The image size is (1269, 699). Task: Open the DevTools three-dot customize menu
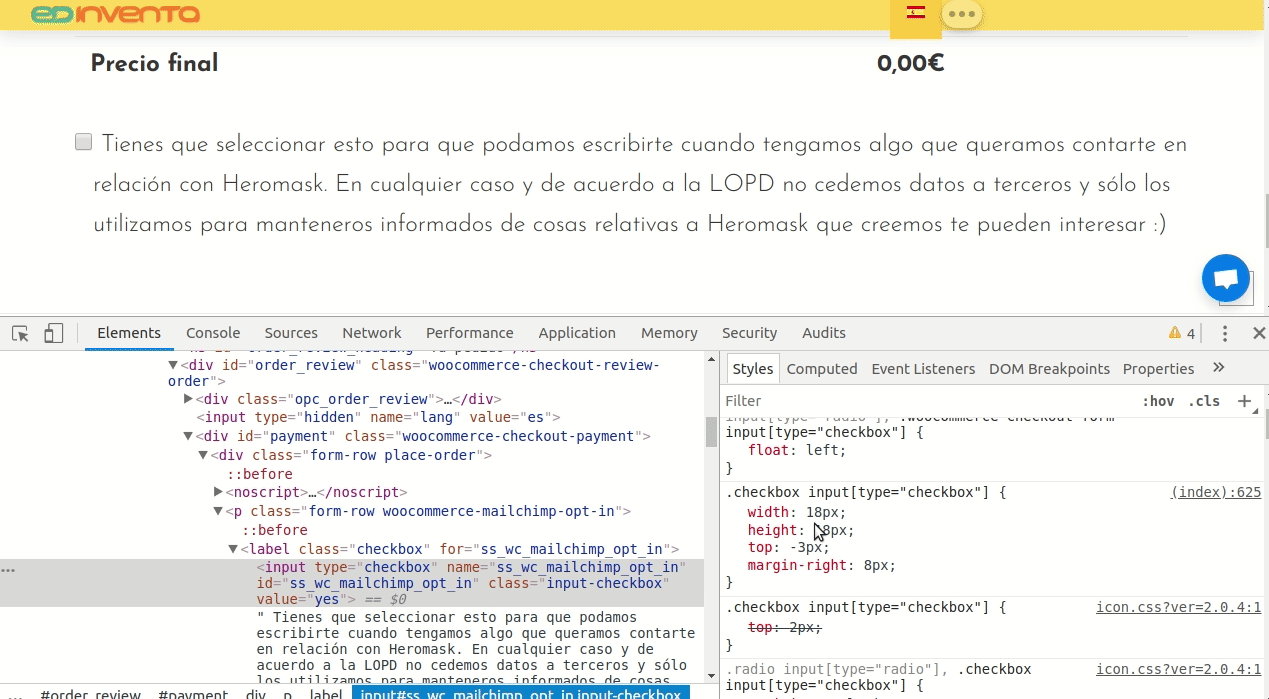tap(1225, 333)
